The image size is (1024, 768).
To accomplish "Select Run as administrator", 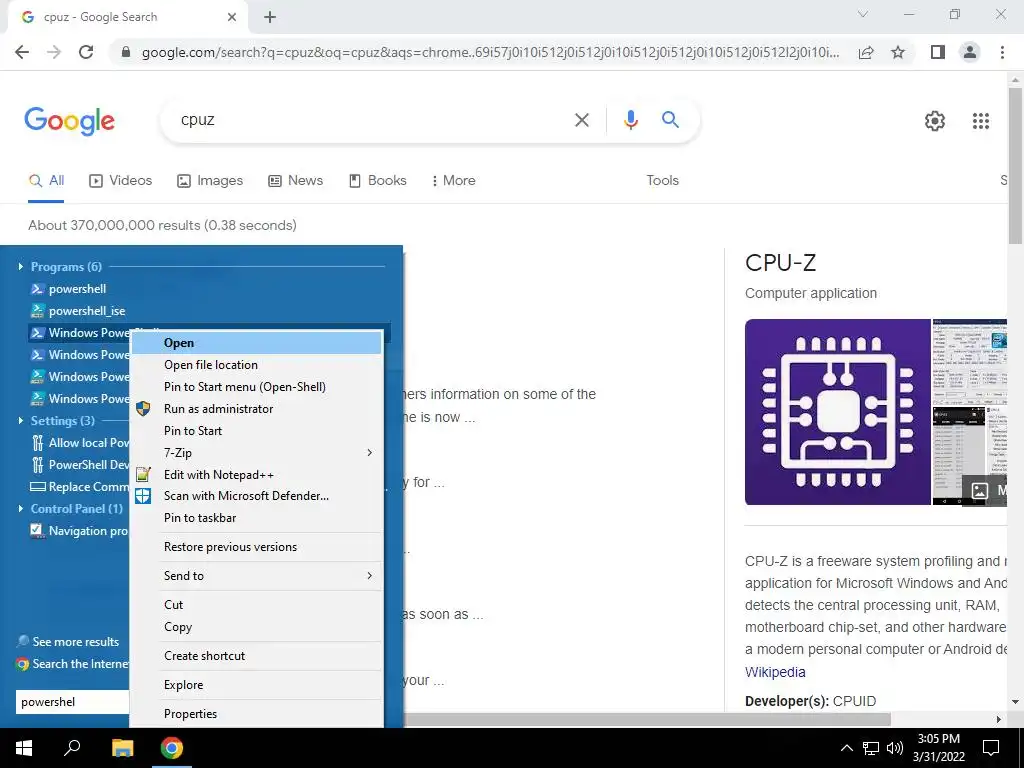I will click(x=256, y=409).
